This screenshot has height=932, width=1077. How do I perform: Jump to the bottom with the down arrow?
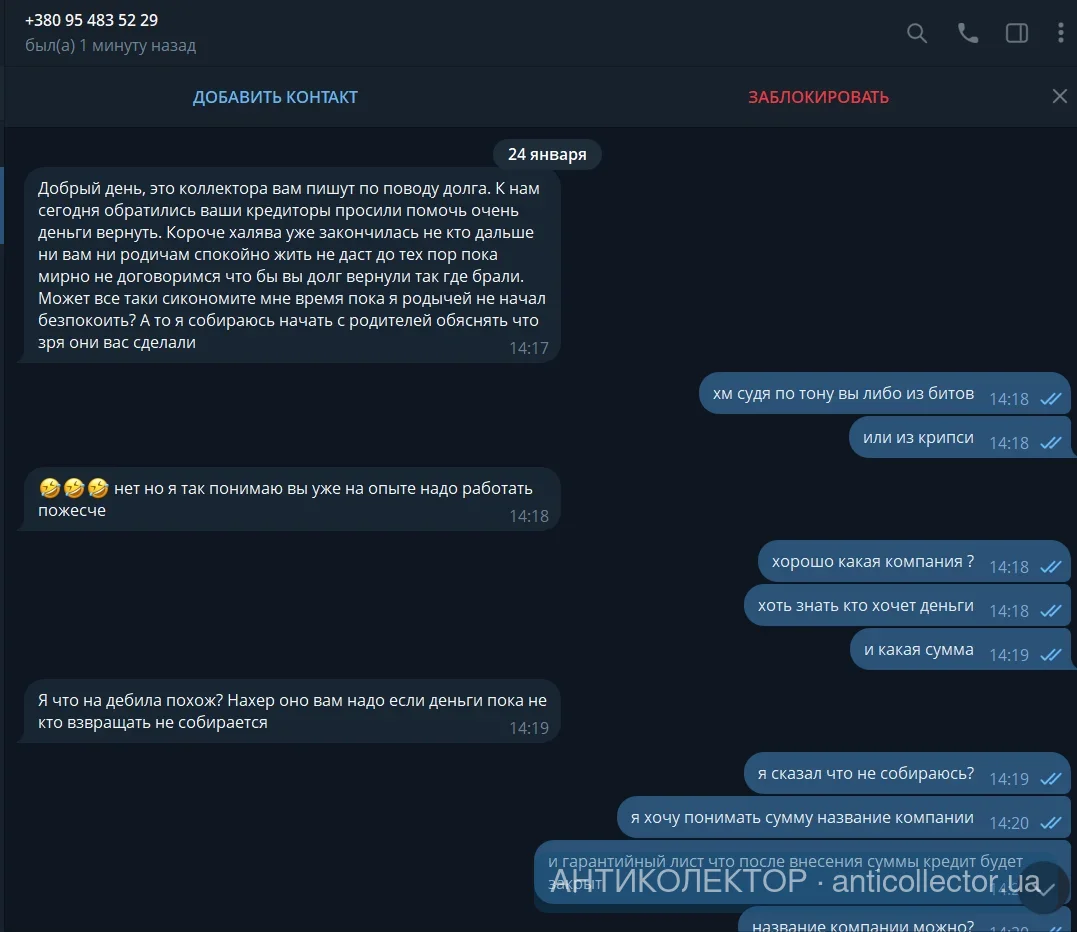(1043, 888)
